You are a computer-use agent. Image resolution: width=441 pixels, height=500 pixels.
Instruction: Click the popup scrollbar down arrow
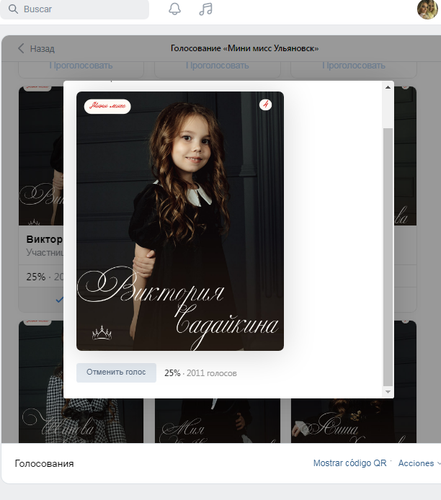(x=388, y=391)
